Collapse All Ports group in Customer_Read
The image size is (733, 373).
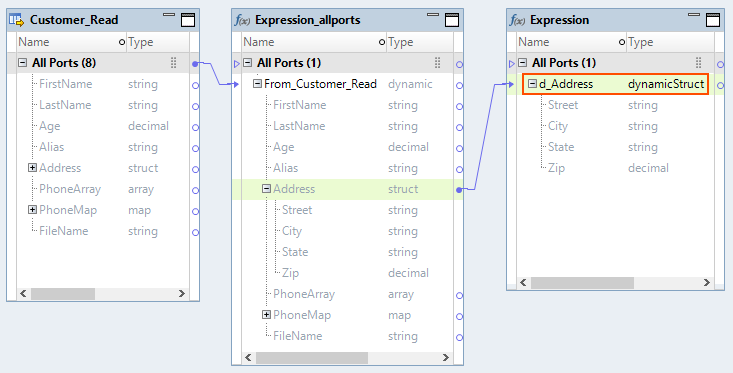(22, 63)
